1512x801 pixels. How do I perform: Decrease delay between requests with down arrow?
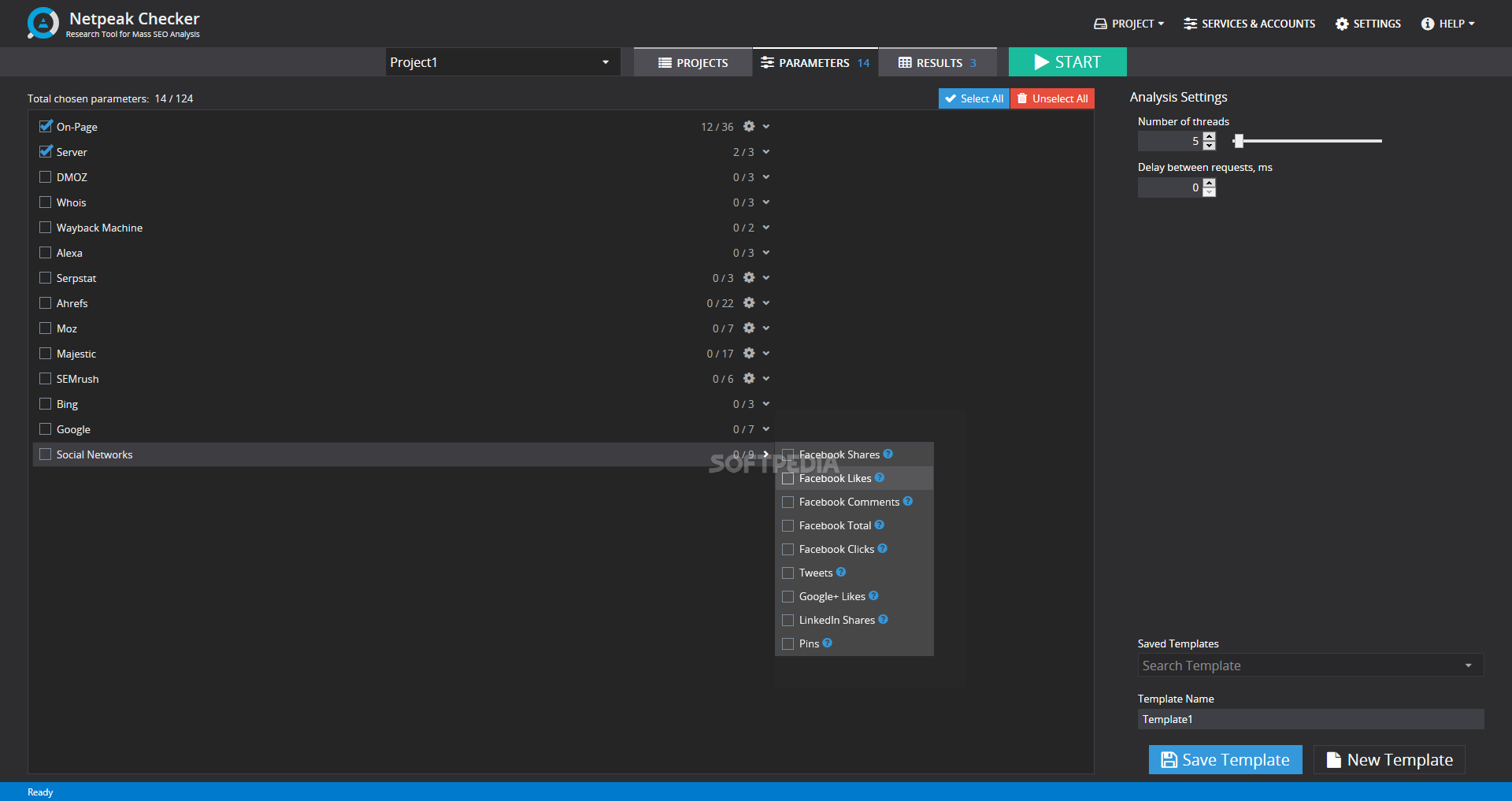(1210, 192)
